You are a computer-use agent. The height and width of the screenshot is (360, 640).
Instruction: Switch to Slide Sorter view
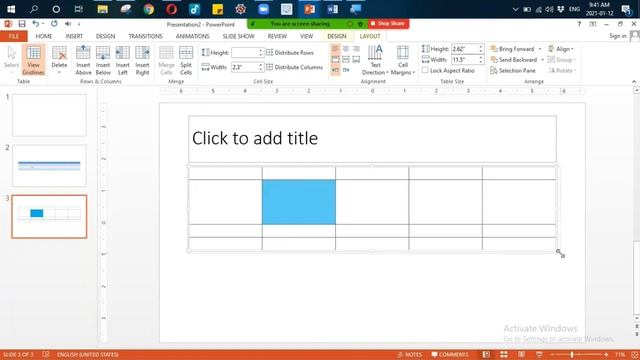coord(504,354)
